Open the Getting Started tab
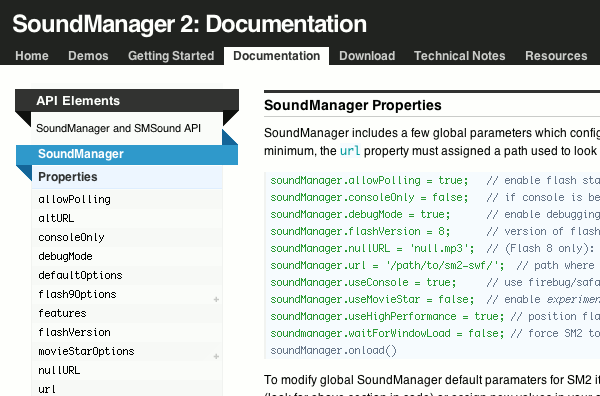600x396 pixels. [x=171, y=56]
